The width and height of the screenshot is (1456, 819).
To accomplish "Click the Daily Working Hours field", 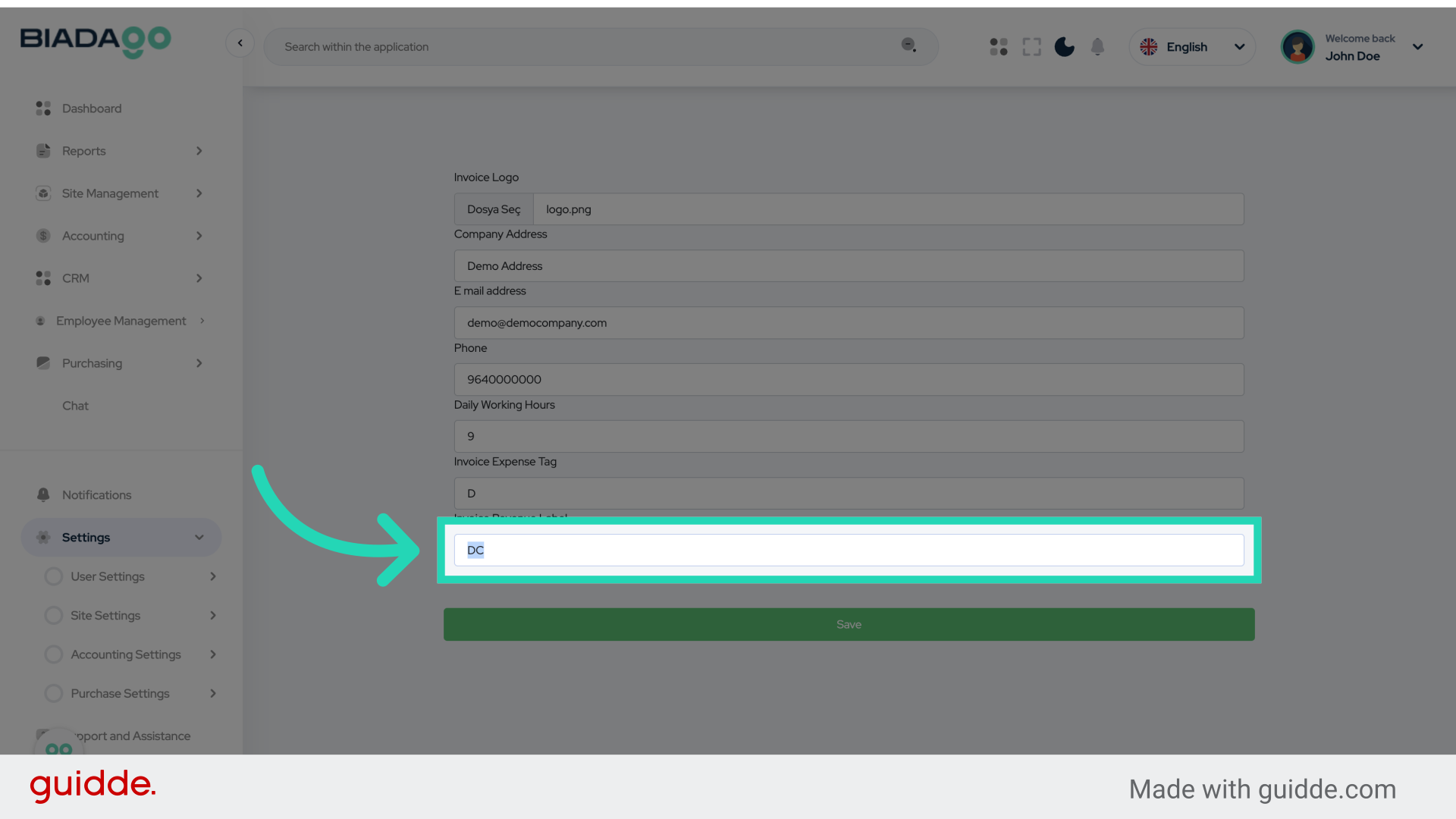I will point(849,436).
